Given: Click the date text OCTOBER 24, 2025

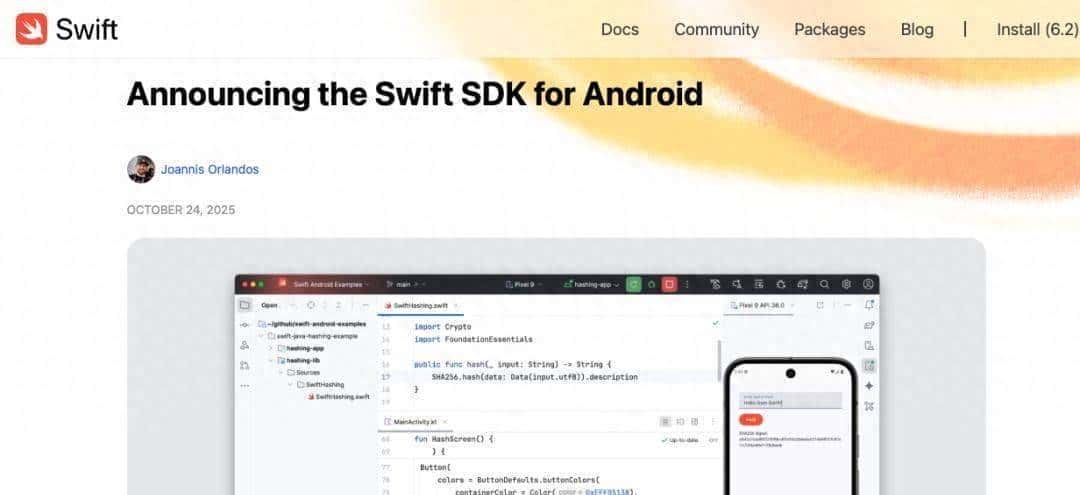Looking at the screenshot, I should tap(180, 210).
